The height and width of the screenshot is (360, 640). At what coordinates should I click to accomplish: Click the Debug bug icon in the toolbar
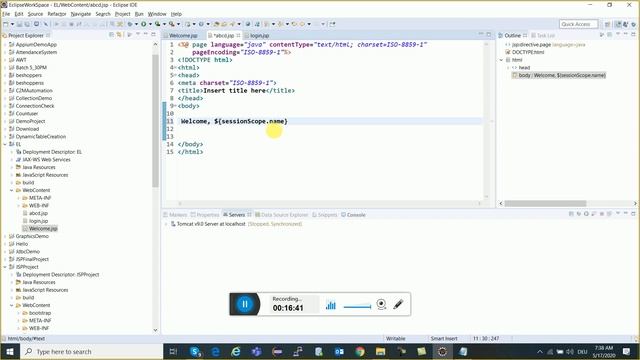point(130,24)
